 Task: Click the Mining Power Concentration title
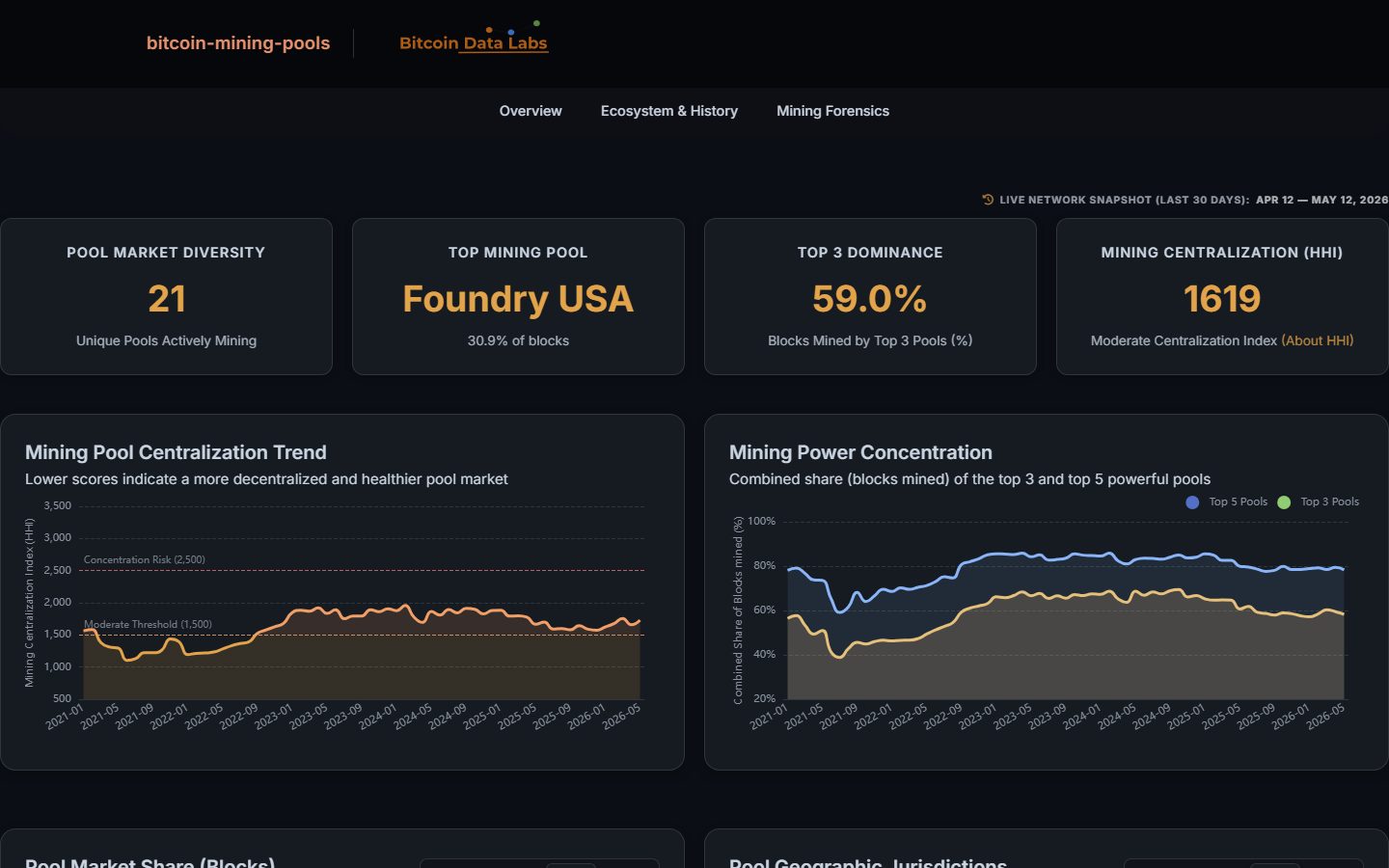[x=860, y=452]
